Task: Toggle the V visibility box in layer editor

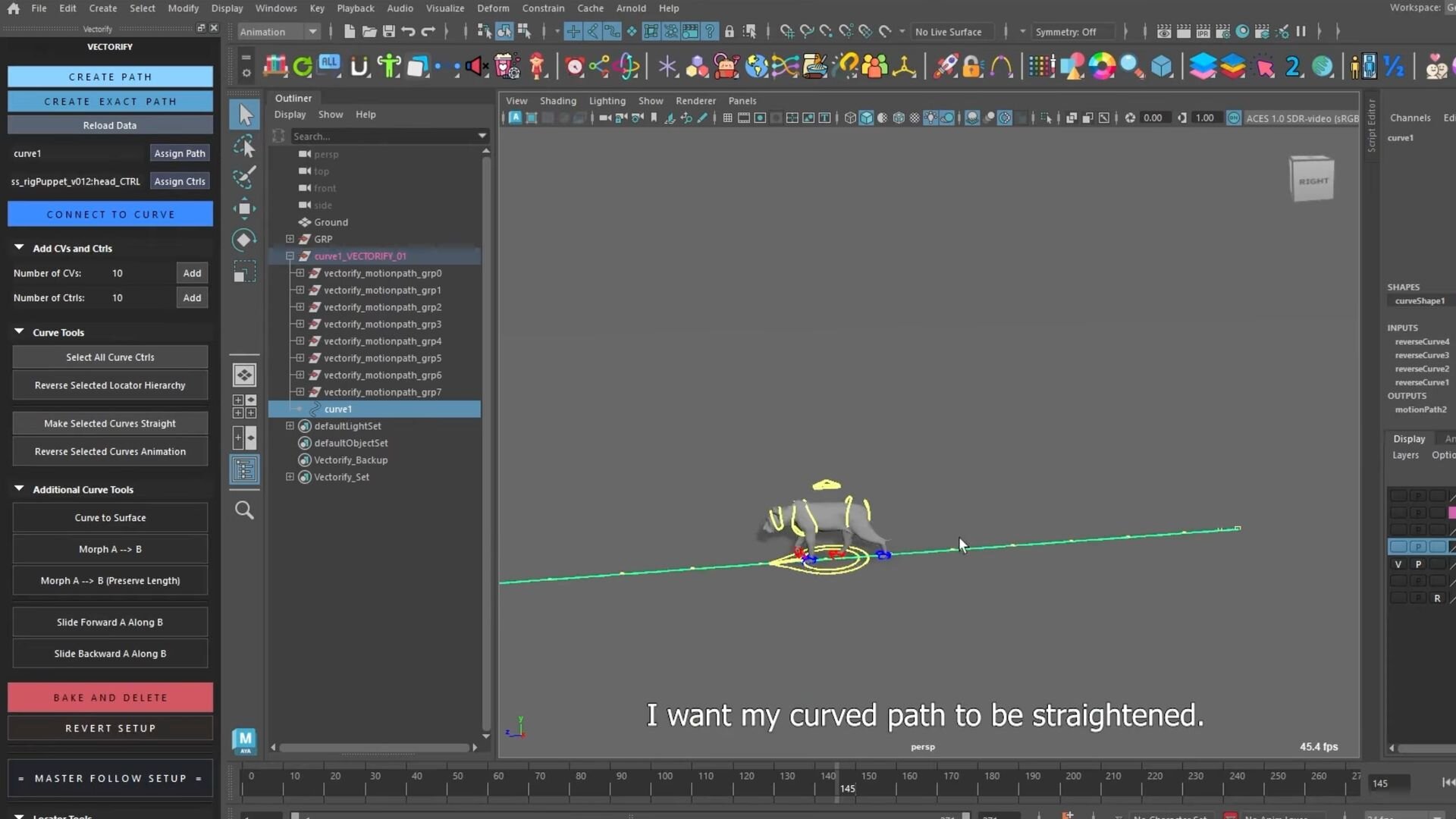Action: coord(1398,564)
